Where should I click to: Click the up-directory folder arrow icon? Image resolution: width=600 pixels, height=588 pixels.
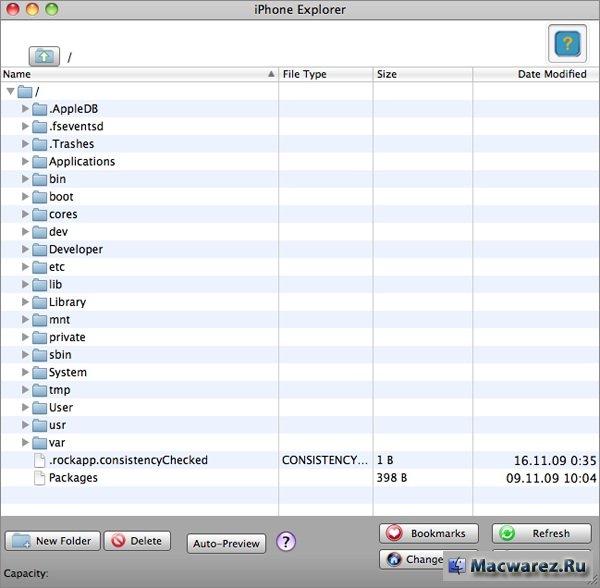tap(44, 56)
